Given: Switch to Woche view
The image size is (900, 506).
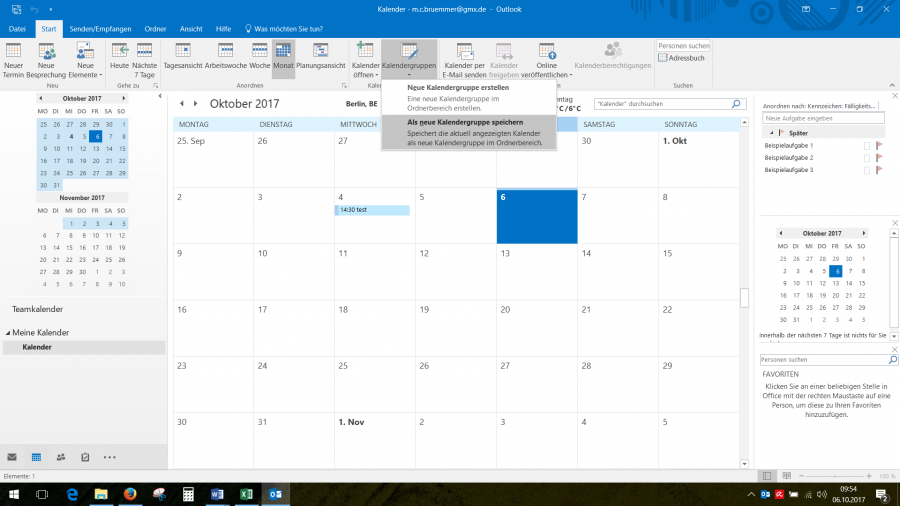Looking at the screenshot, I should [x=259, y=56].
